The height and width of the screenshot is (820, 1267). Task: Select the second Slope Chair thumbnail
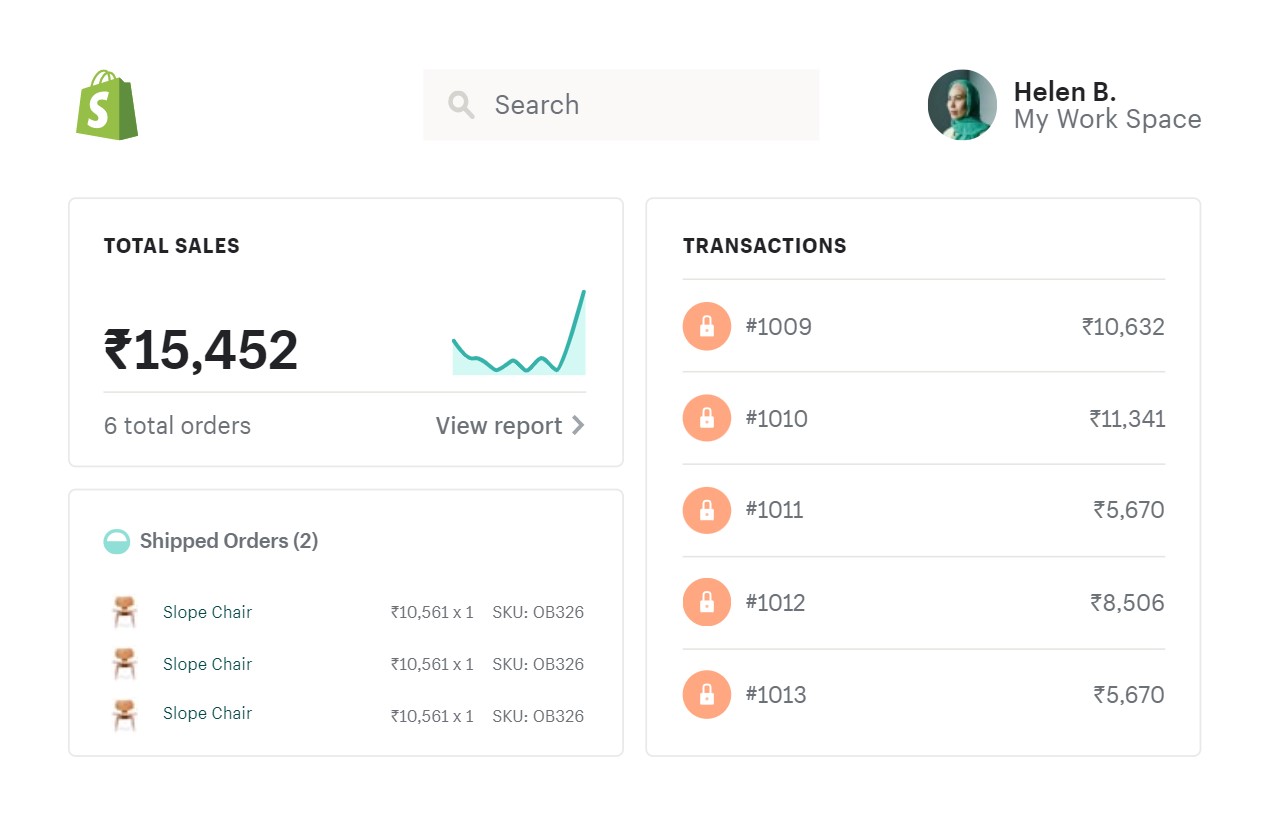point(124,664)
